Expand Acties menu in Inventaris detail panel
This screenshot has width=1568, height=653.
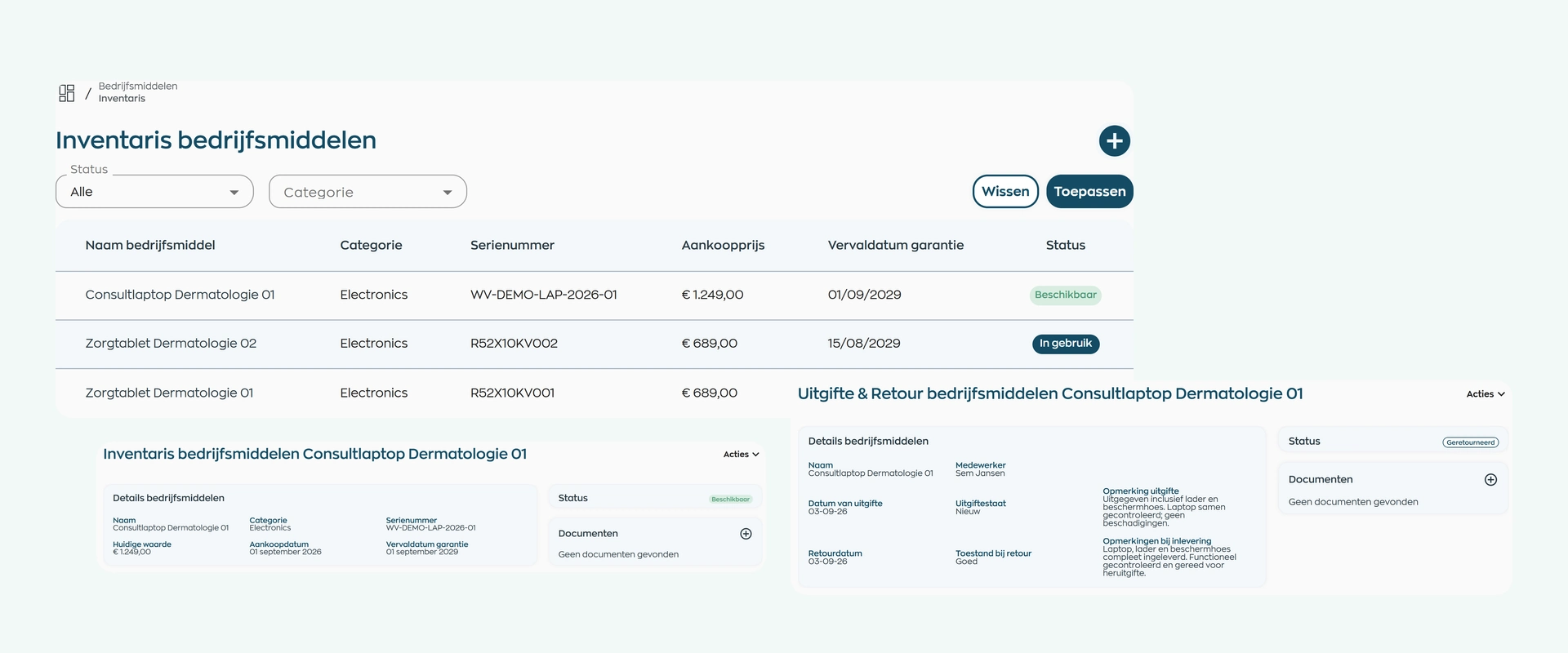point(741,455)
